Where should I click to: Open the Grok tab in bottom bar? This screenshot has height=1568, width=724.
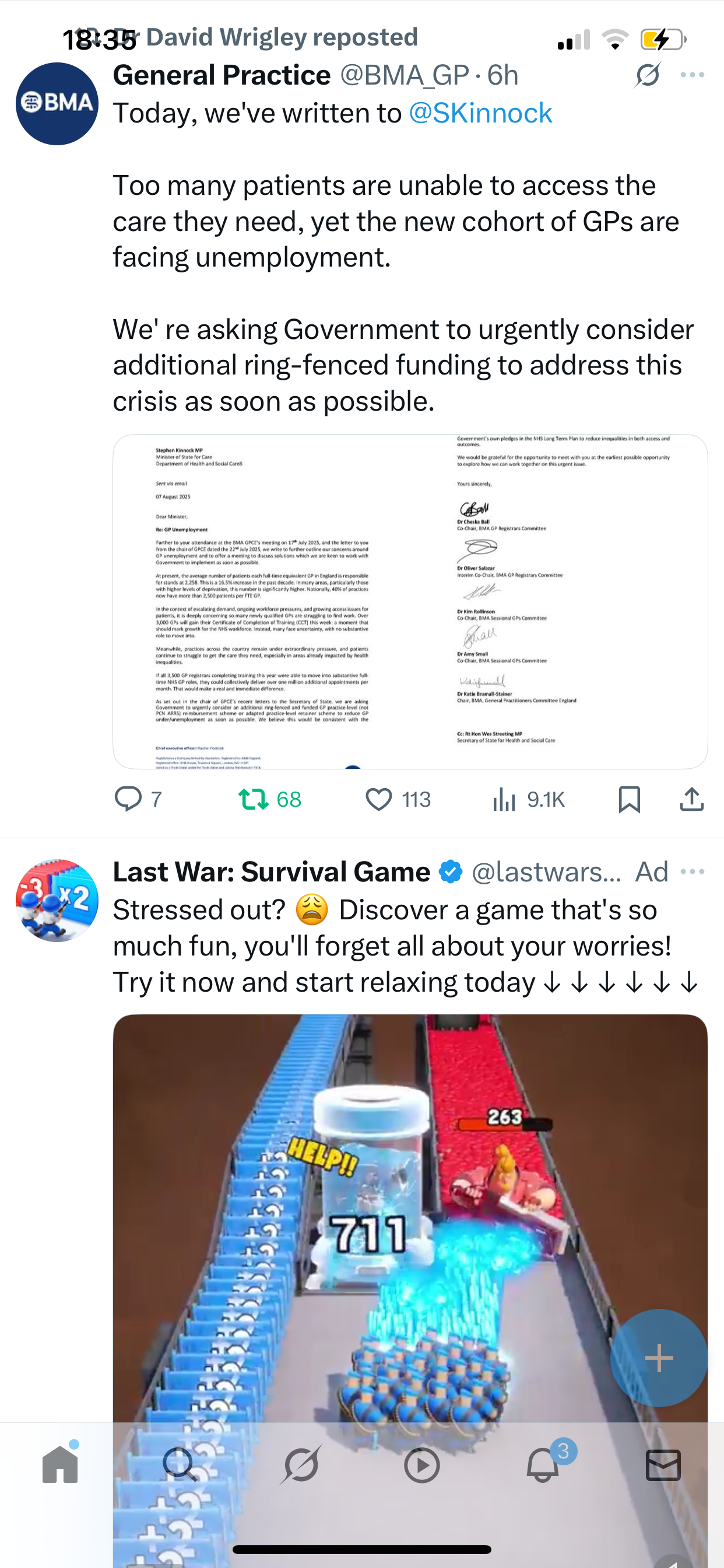(x=301, y=1464)
